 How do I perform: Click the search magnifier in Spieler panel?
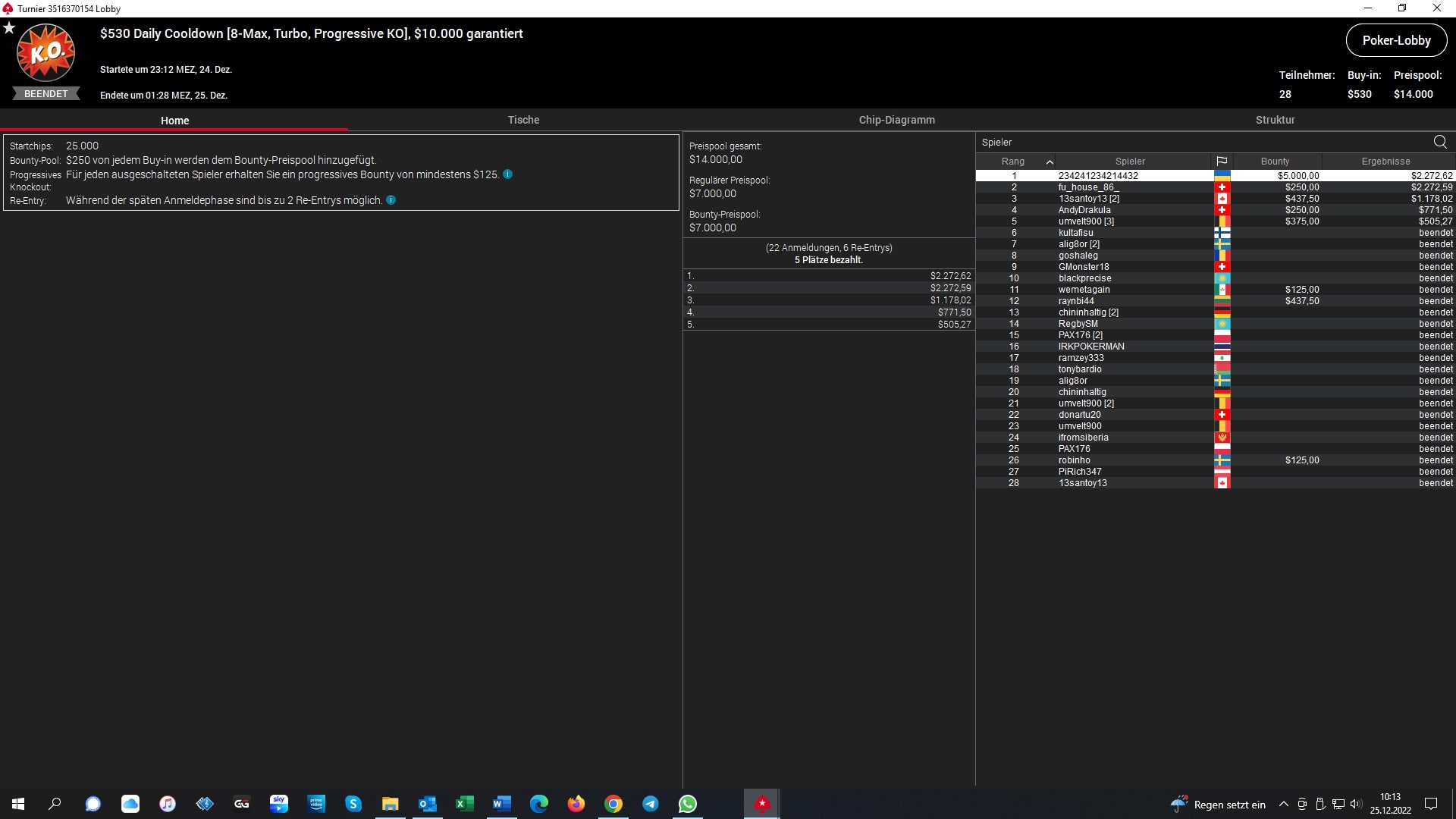(1439, 142)
